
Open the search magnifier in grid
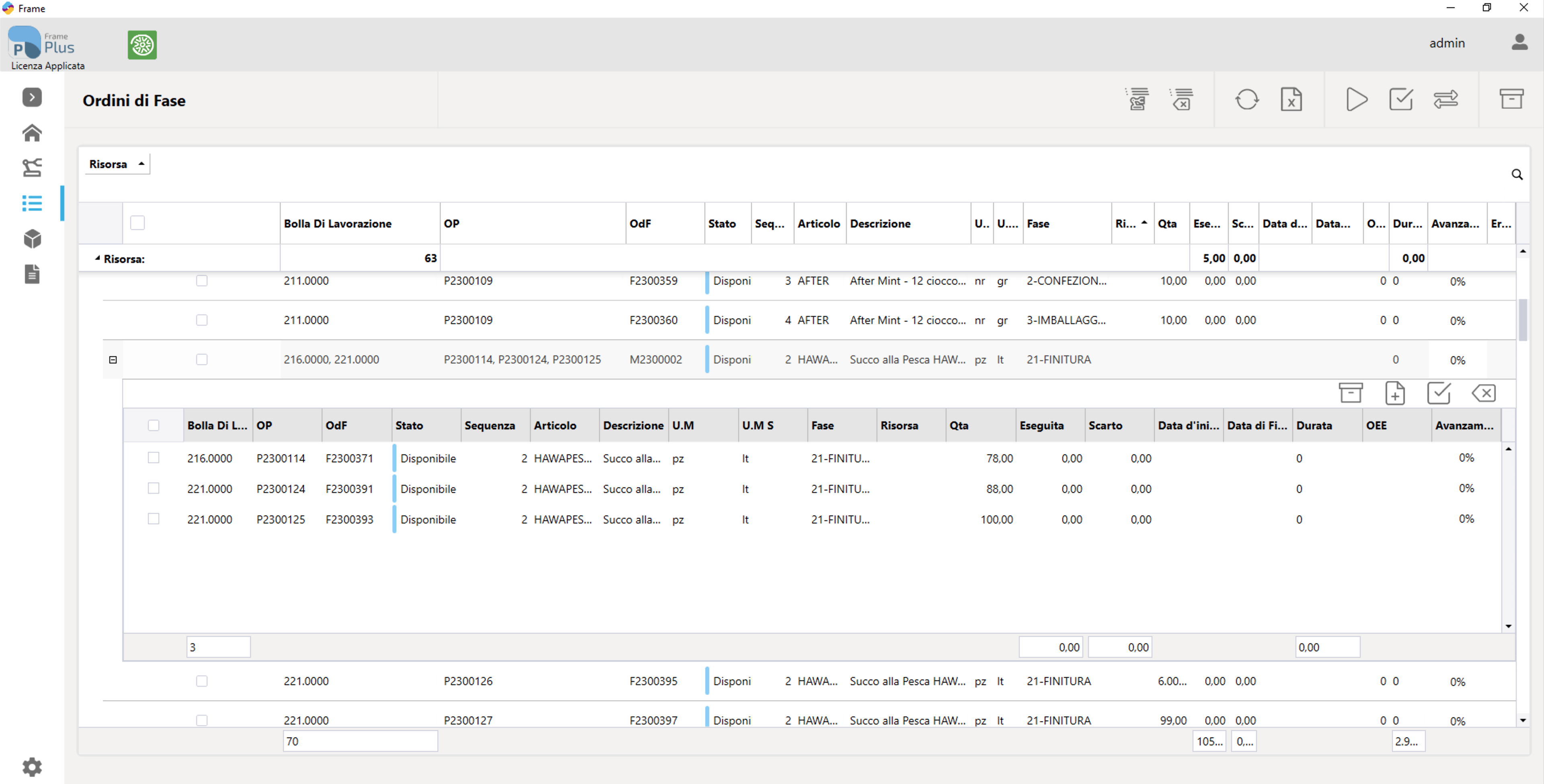[1516, 174]
